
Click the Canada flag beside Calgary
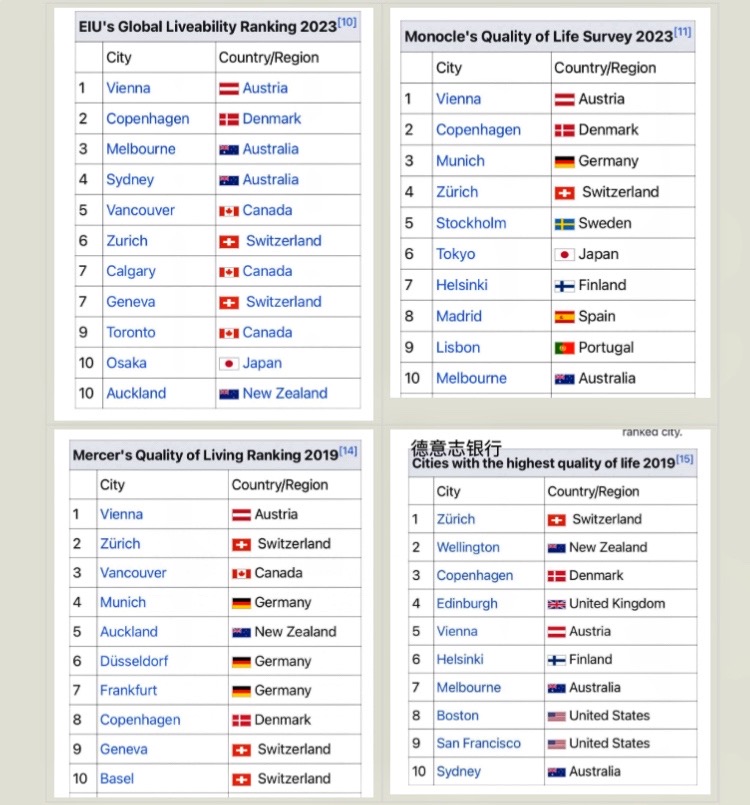[x=228, y=272]
